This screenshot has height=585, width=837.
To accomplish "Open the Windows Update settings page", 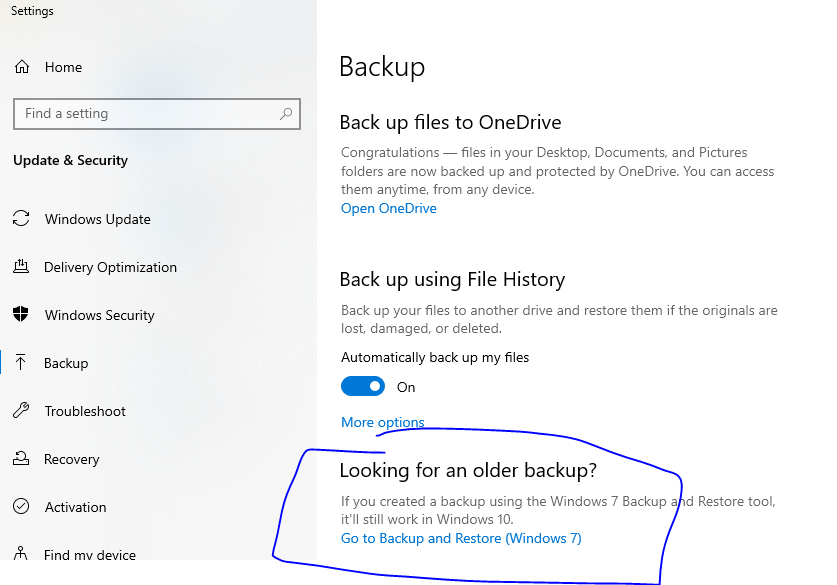I will click(98, 219).
